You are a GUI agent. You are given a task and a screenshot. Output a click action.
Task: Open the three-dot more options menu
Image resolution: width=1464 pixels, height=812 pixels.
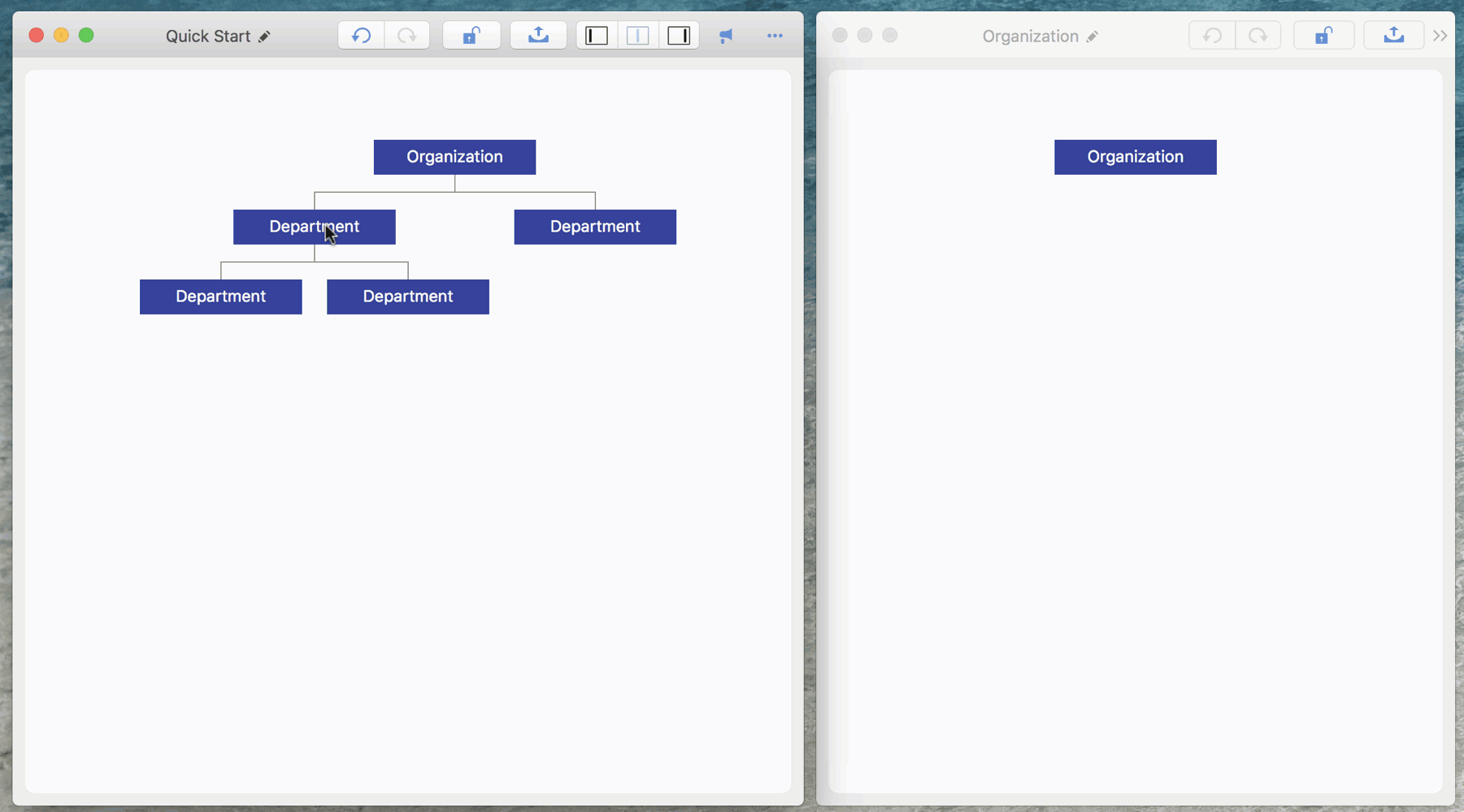coord(775,36)
